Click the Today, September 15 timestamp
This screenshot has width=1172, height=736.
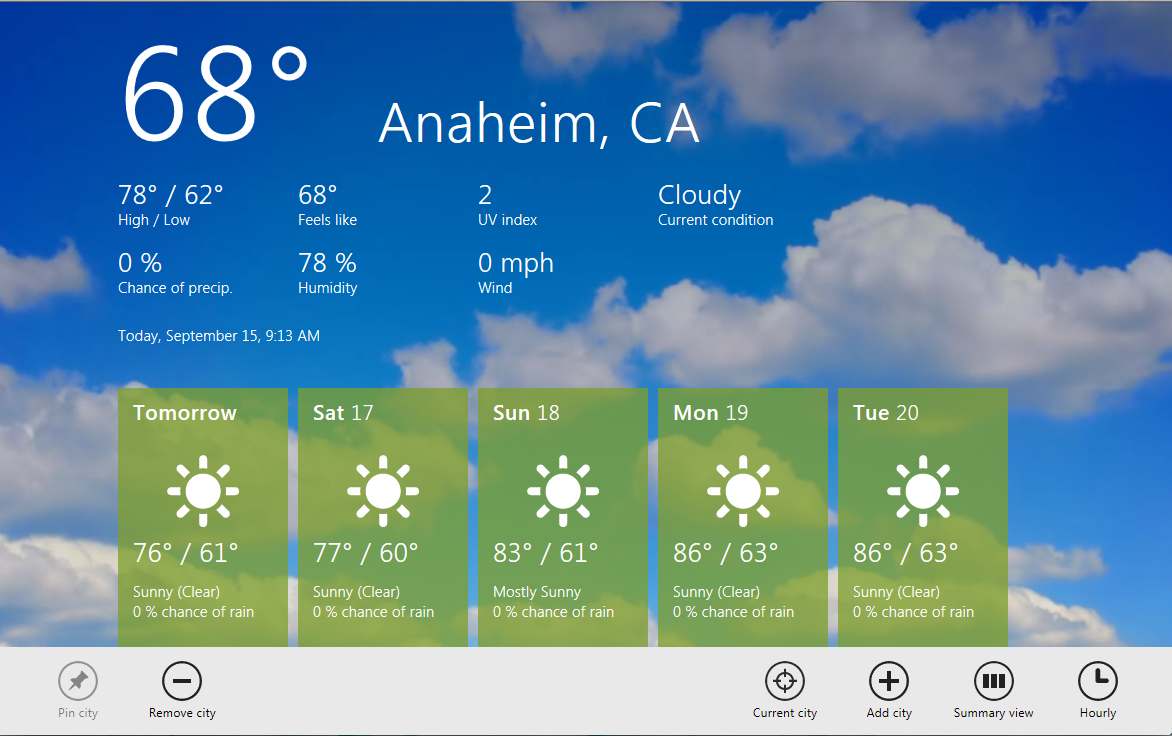tap(219, 336)
